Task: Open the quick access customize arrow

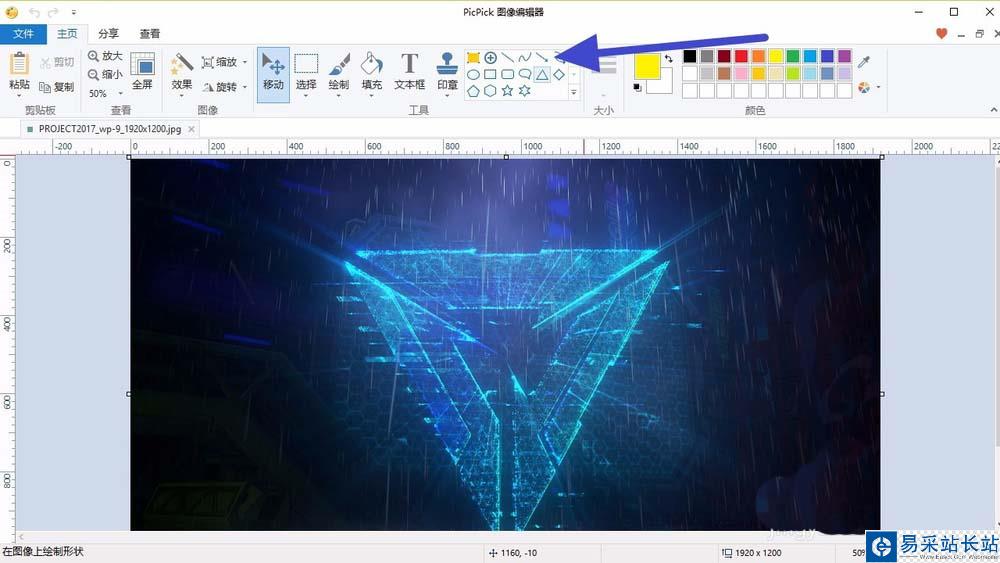Action: [x=74, y=12]
